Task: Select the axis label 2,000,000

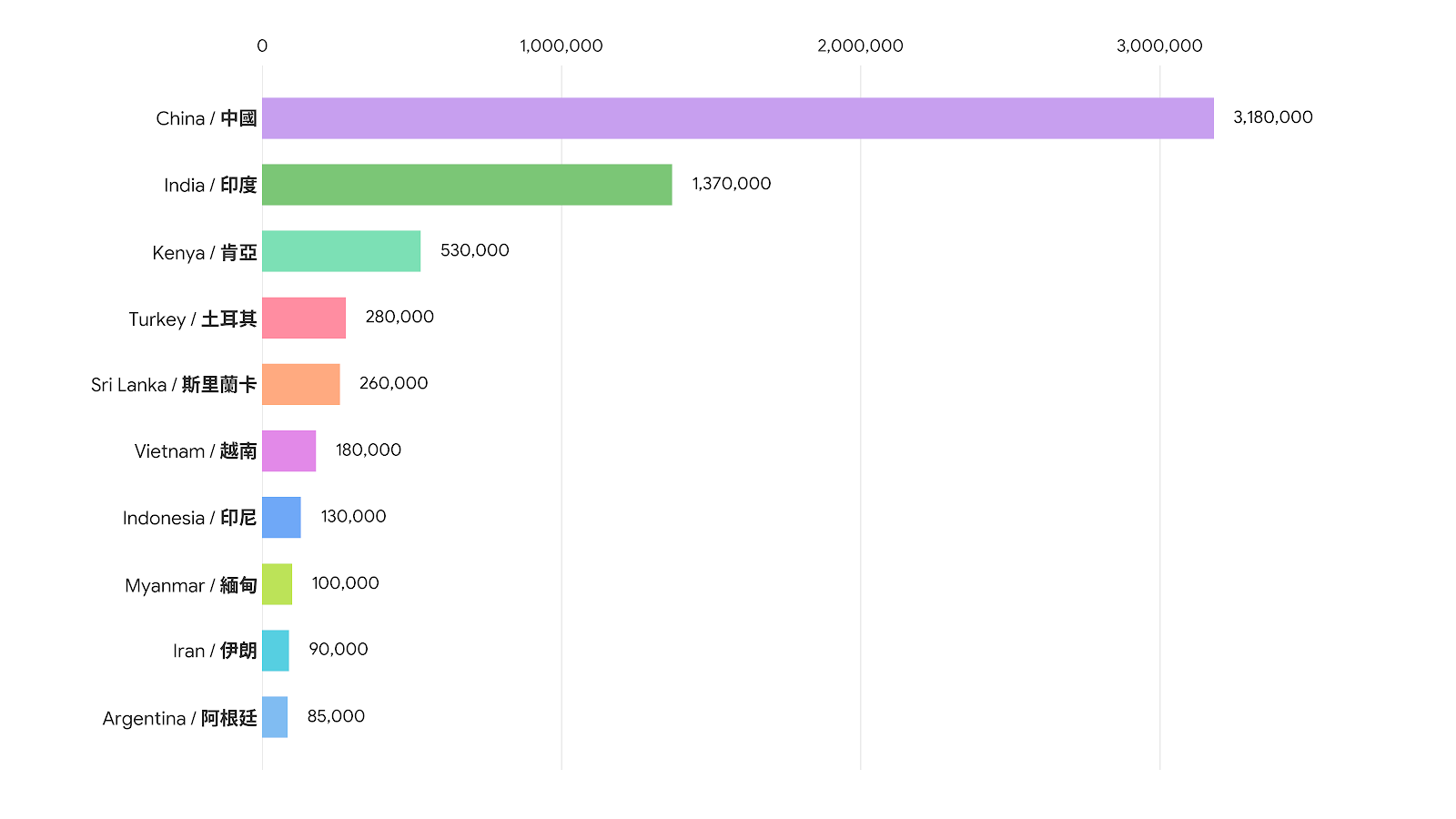Action: [x=861, y=45]
